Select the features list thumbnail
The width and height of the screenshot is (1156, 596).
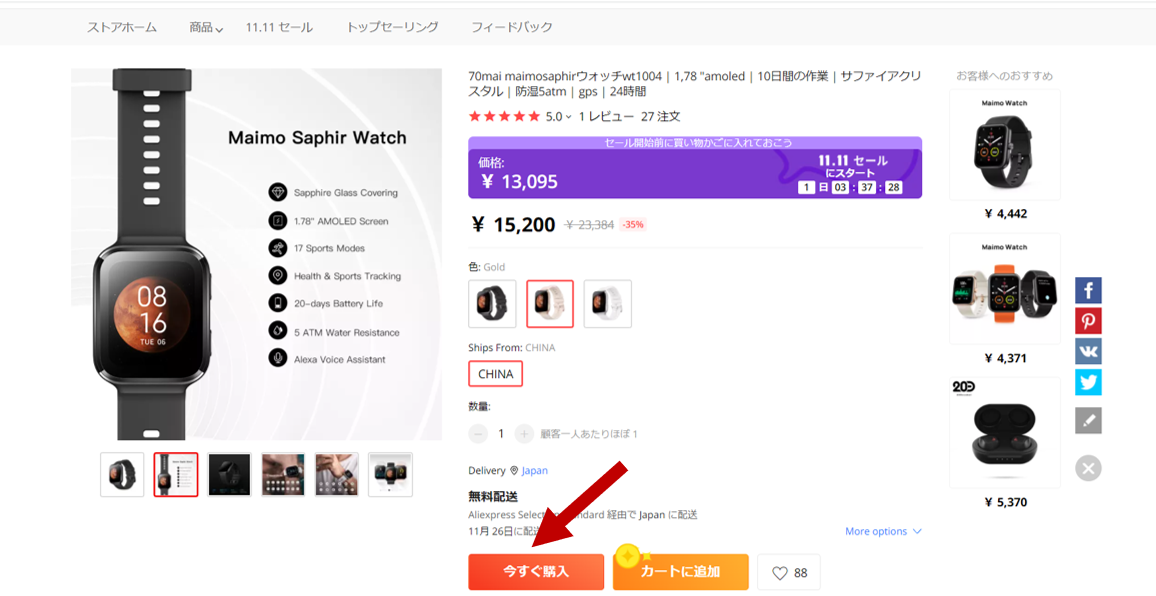pyautogui.click(x=175, y=474)
